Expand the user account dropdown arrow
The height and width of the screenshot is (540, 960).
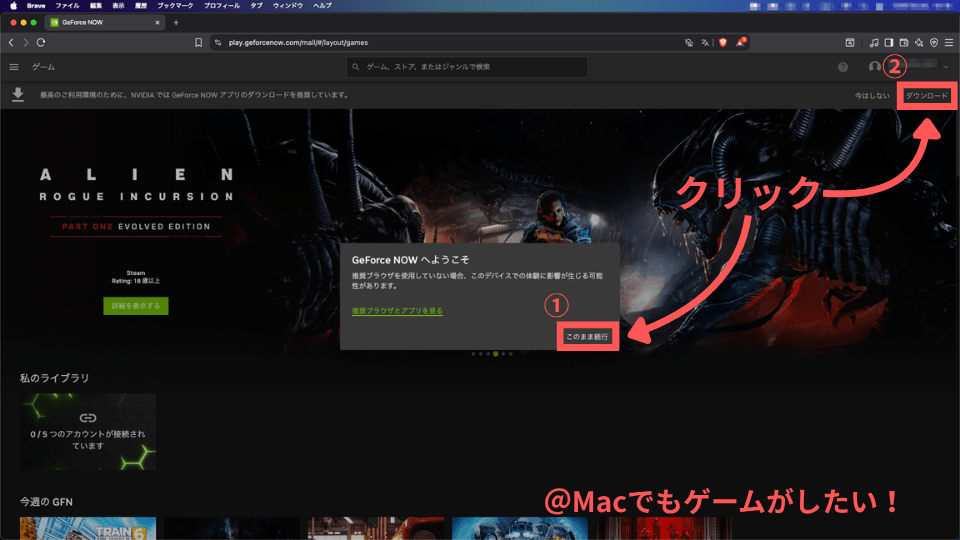tap(946, 67)
